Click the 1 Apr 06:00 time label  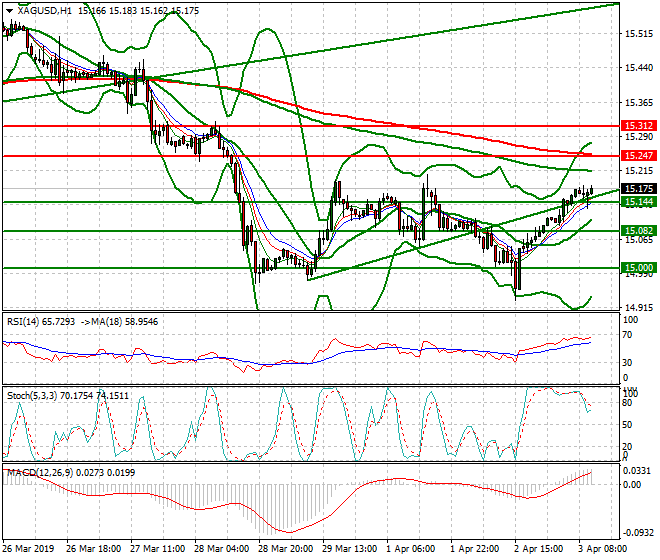[410, 549]
